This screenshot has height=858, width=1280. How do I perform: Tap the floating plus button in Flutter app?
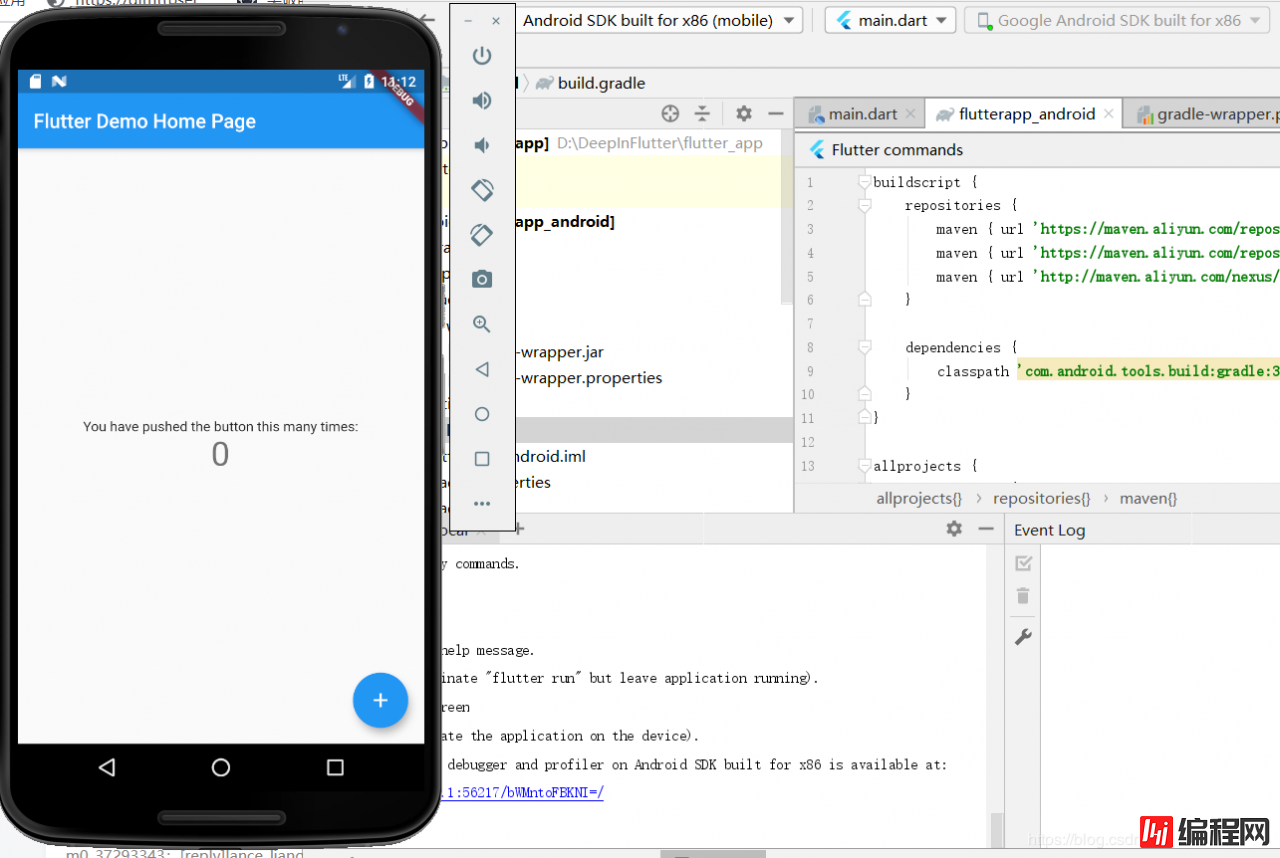coord(380,700)
